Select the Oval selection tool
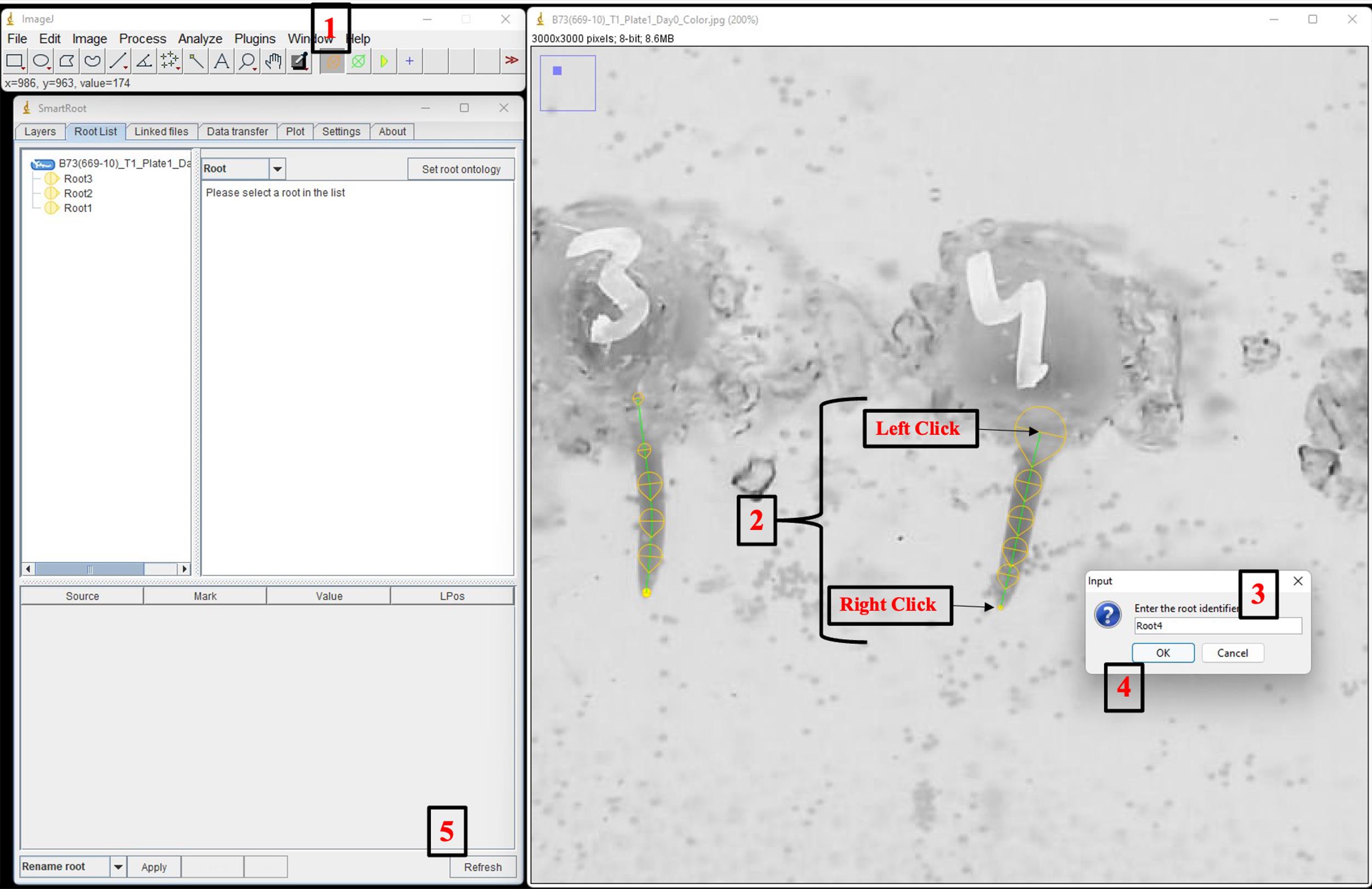 coord(41,60)
